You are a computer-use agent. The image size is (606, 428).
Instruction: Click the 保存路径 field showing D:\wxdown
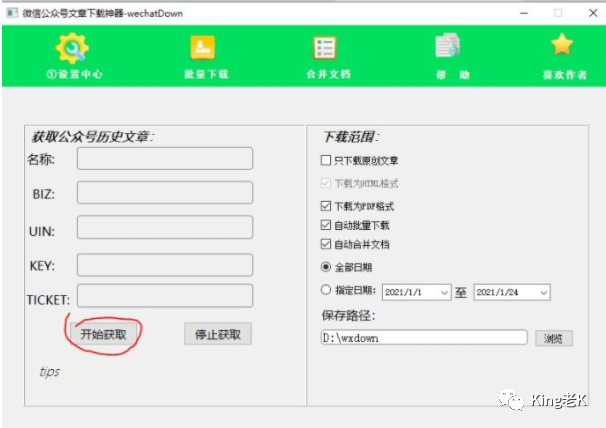[424, 338]
